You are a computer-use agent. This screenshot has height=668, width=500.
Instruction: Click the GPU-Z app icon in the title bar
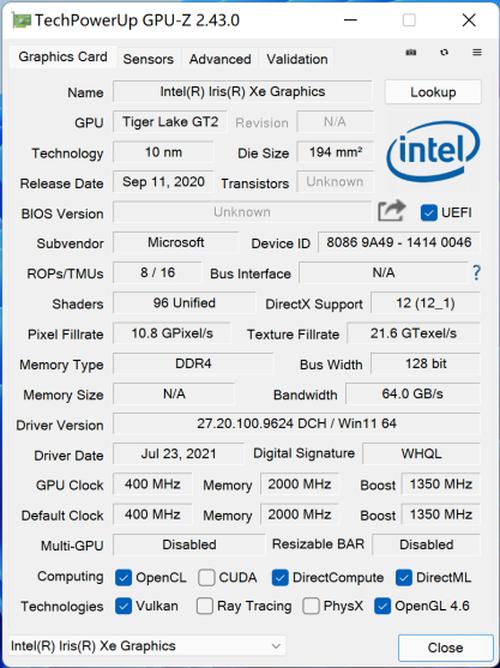[x=21, y=20]
